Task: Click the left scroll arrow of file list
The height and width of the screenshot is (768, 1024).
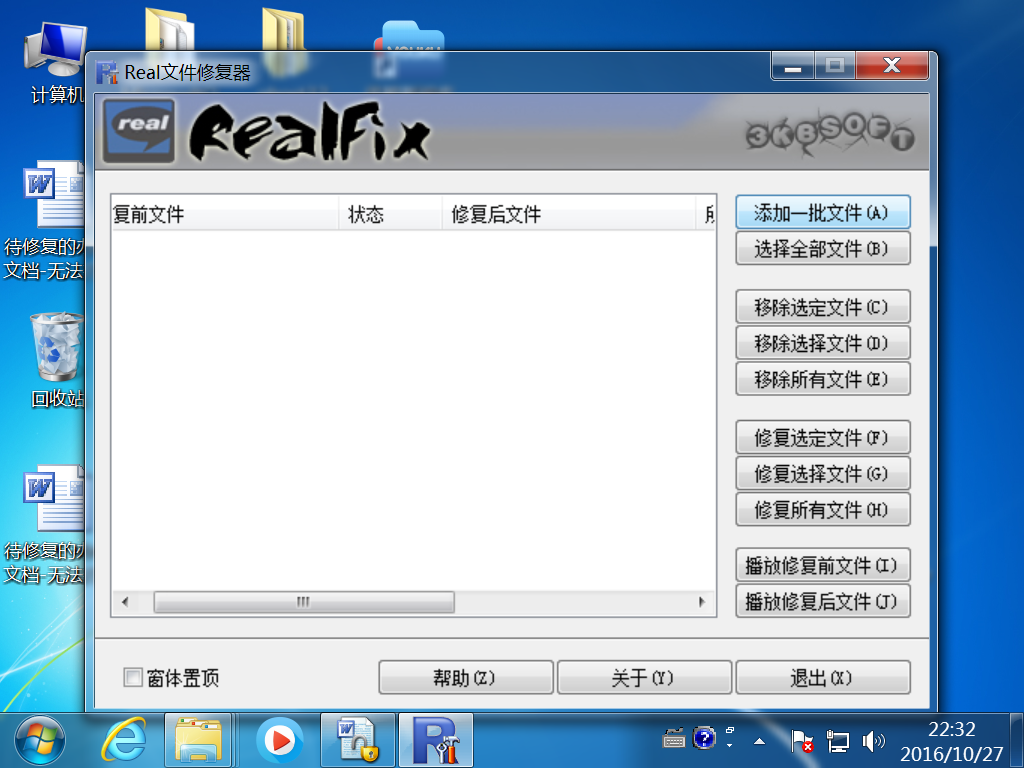Action: tap(125, 601)
